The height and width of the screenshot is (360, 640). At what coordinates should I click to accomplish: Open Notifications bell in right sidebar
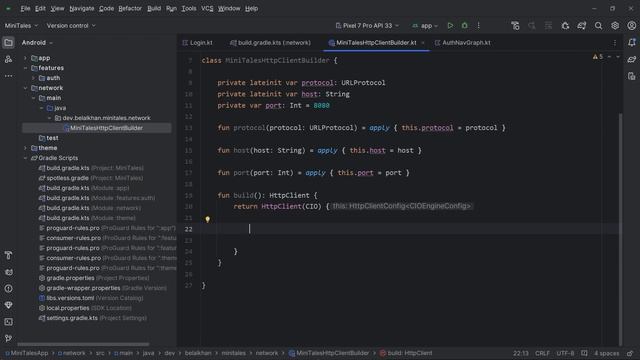tap(631, 42)
